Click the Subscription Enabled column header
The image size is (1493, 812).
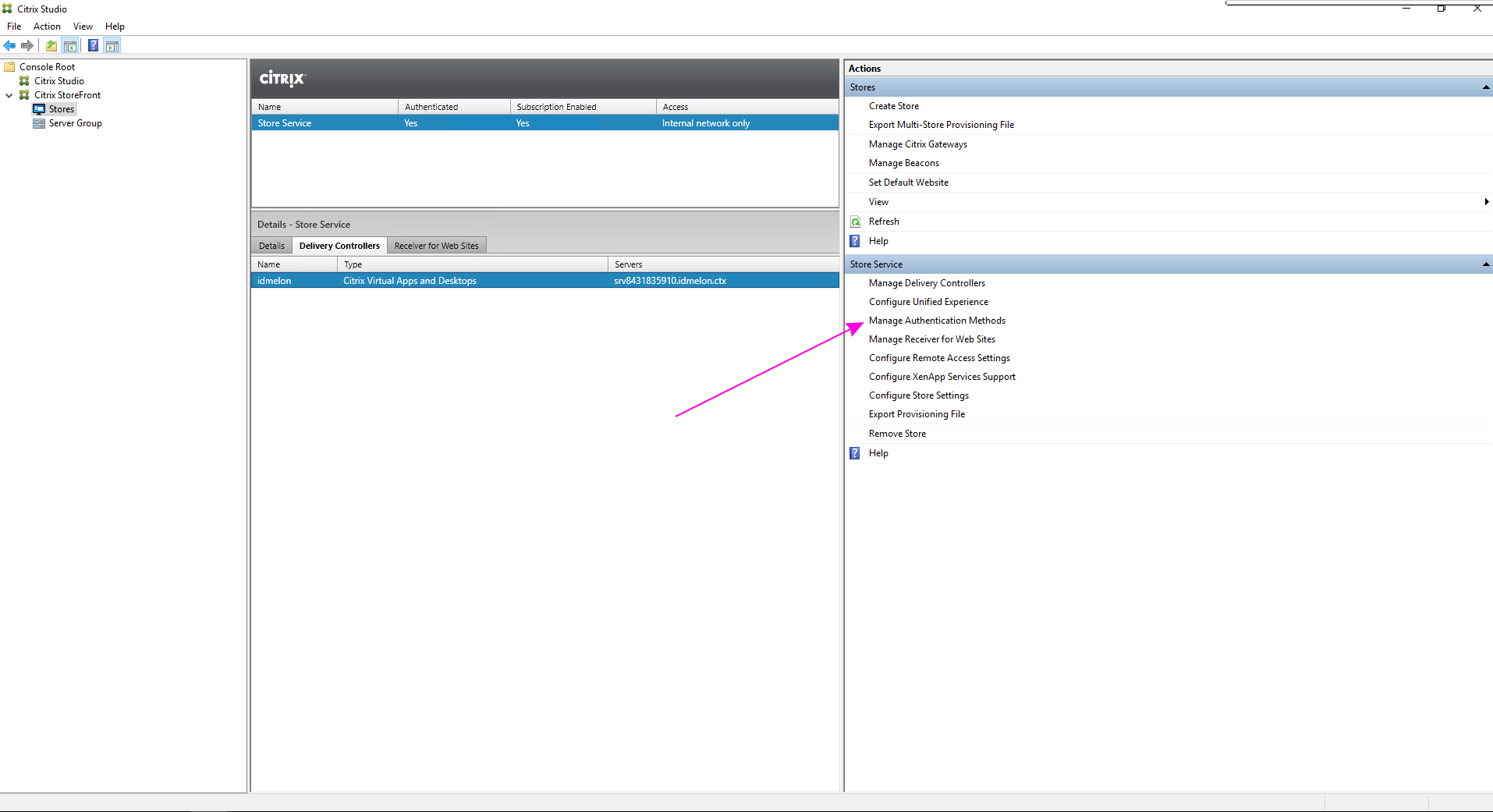583,107
